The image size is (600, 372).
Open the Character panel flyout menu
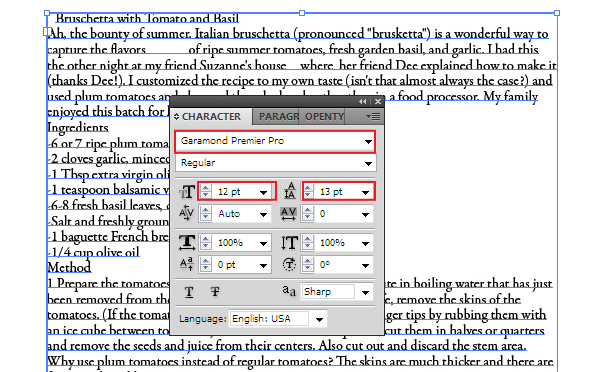coord(373,116)
